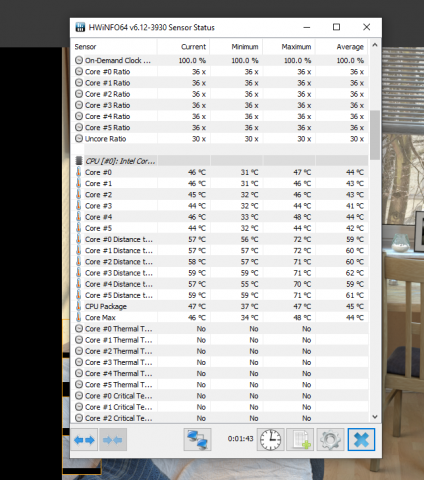424x480 pixels.
Task: Click the scrollbar up arrow
Action: pos(375,45)
